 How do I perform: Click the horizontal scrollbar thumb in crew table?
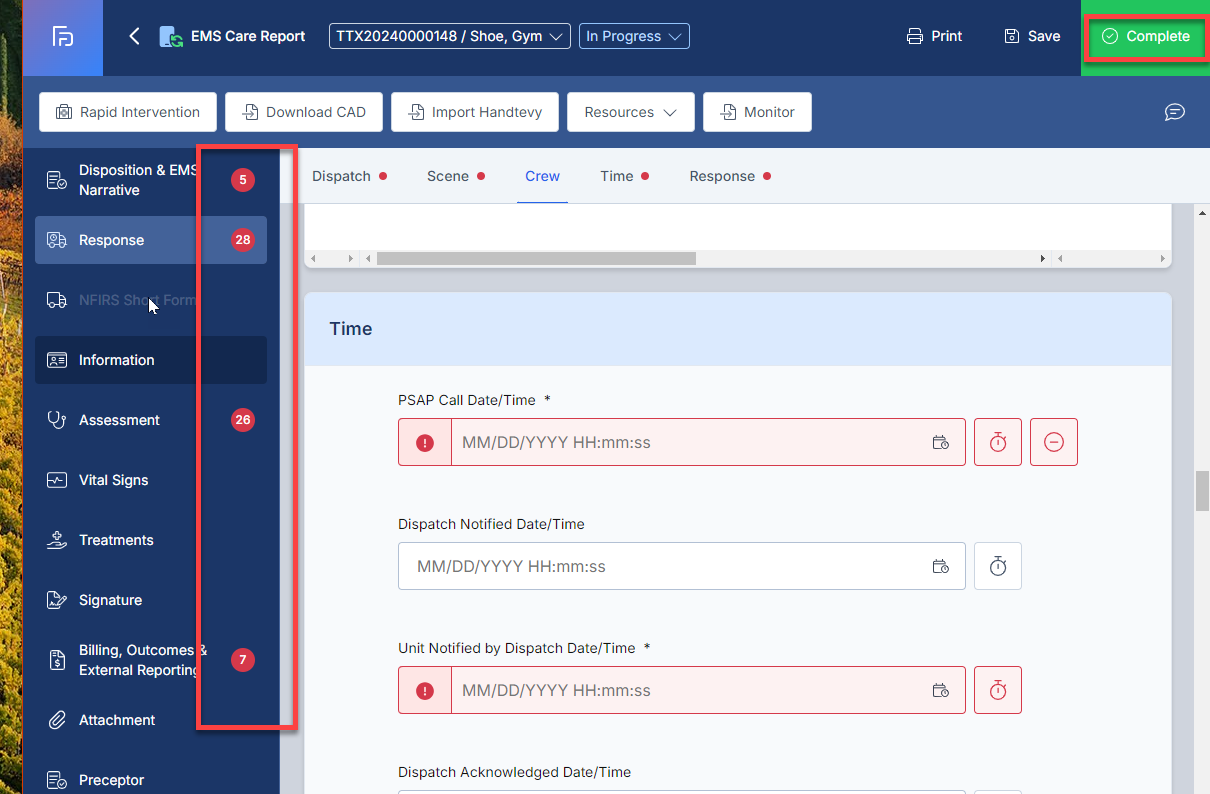(536, 258)
